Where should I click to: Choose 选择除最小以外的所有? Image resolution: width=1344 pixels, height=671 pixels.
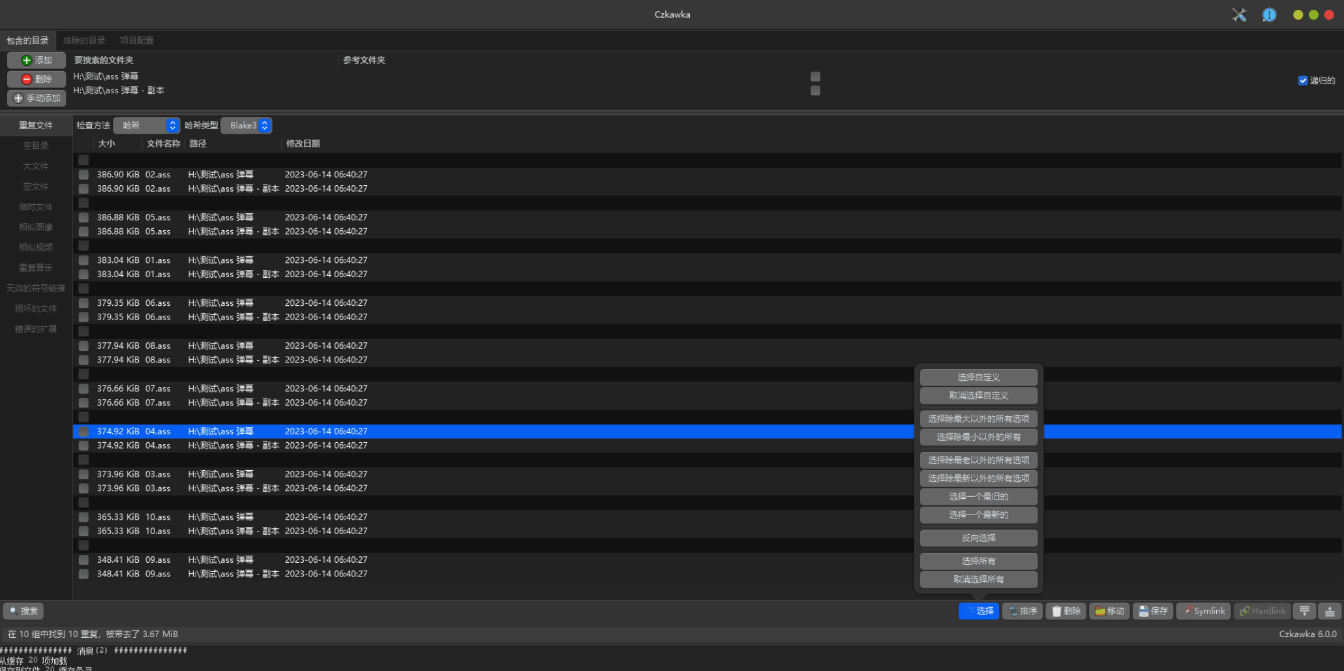979,437
